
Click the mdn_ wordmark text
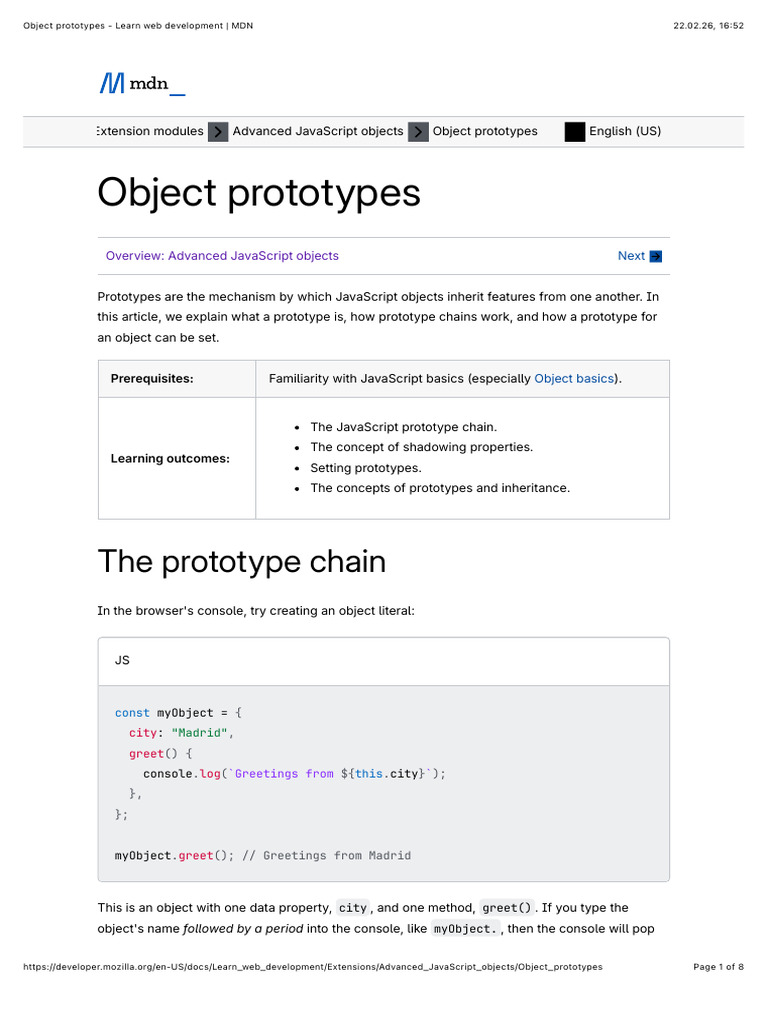click(157, 85)
